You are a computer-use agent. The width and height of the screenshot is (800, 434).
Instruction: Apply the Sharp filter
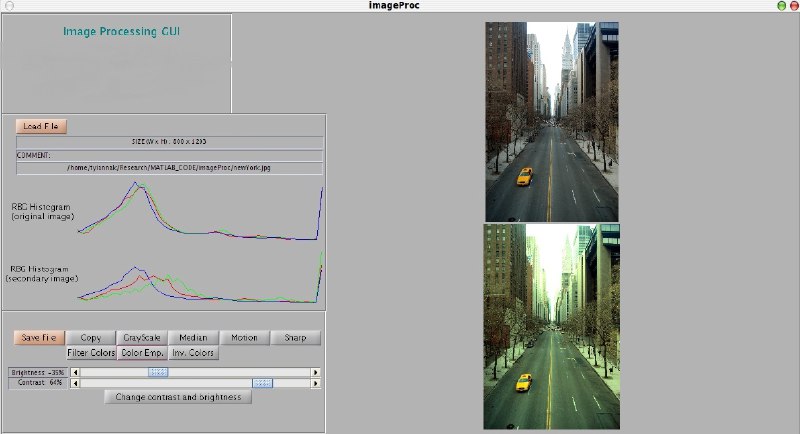[x=295, y=338]
